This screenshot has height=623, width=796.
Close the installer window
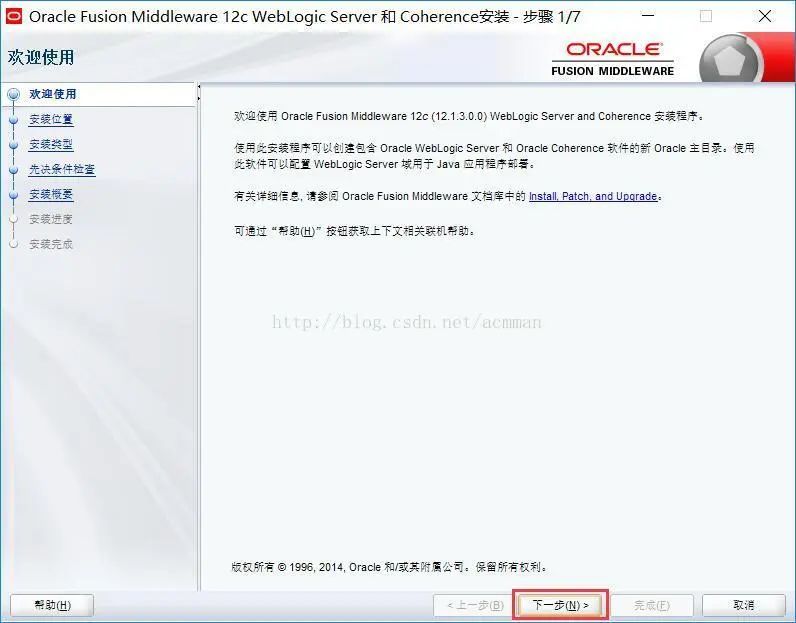[765, 16]
